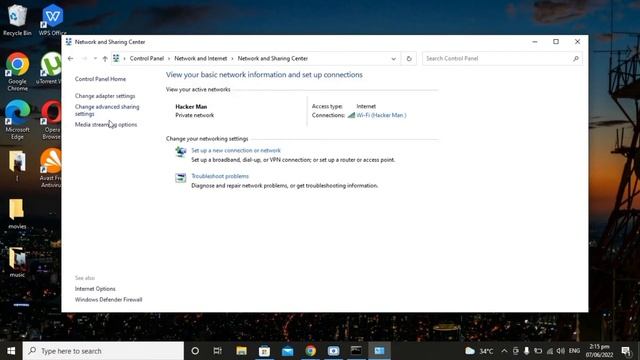Open Mail app from taskbar

coord(287,351)
